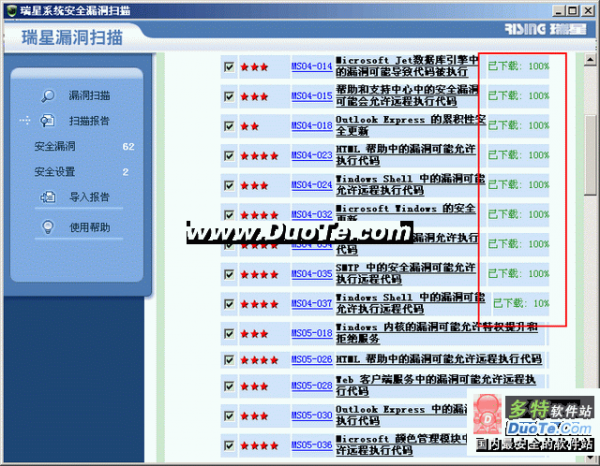This screenshot has width=600, height=466.
Task: Uncheck the MS04-037 checkbox
Action: pyautogui.click(x=229, y=304)
